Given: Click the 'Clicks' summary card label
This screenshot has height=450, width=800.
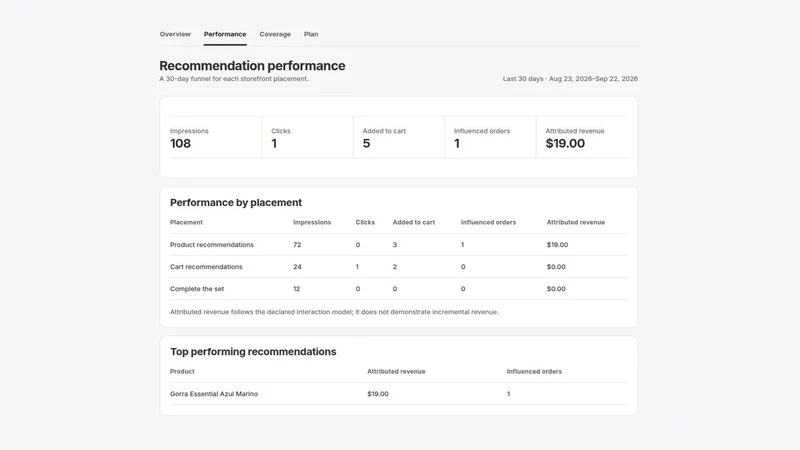Looking at the screenshot, I should point(281,131).
